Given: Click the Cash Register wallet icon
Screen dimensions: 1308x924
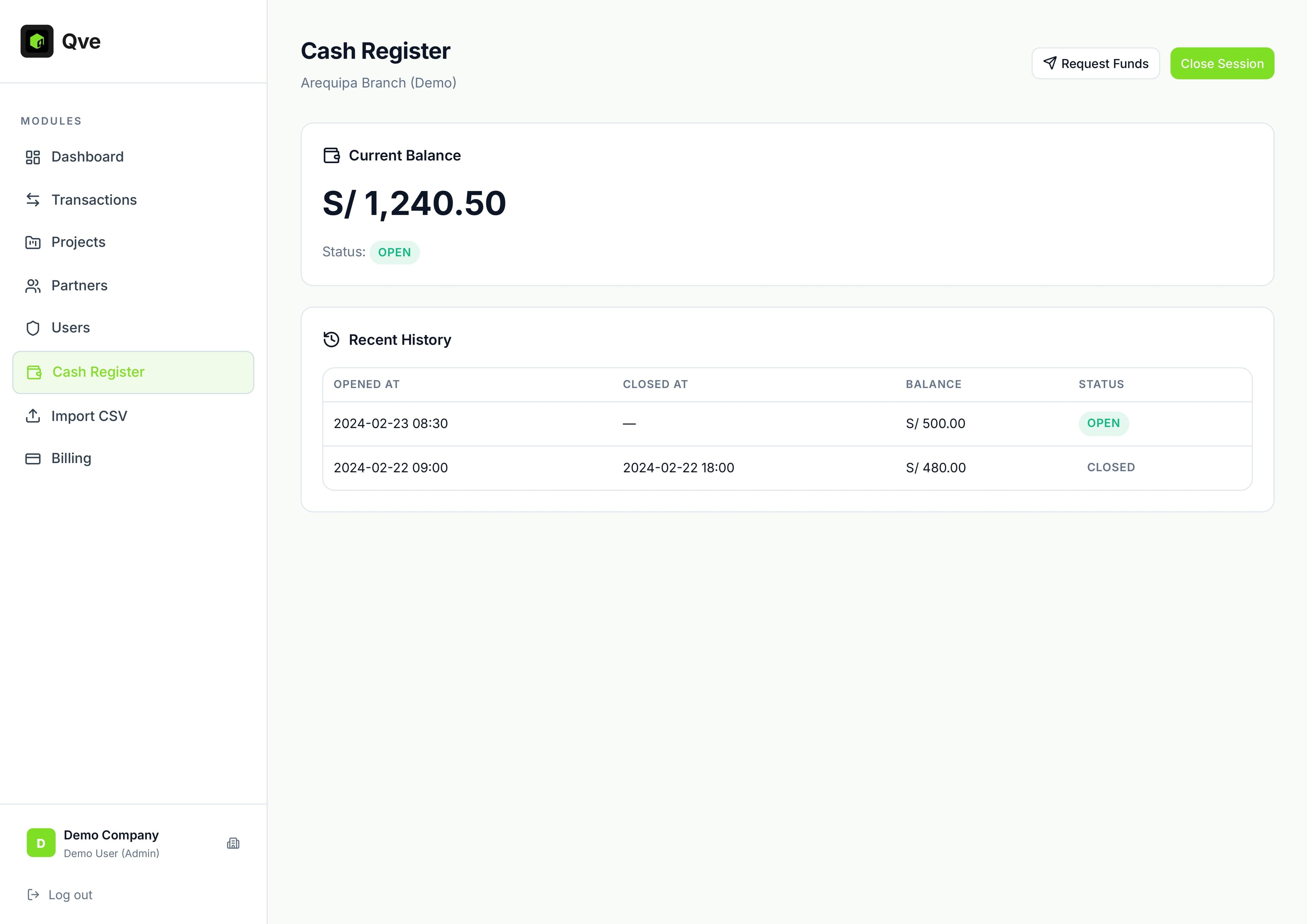Looking at the screenshot, I should pyautogui.click(x=34, y=372).
